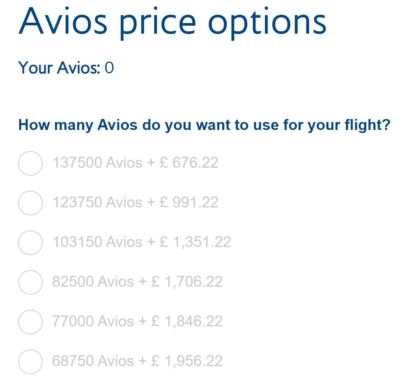
Task: Click the 'Your Avios: 0' balance text
Action: pos(66,68)
